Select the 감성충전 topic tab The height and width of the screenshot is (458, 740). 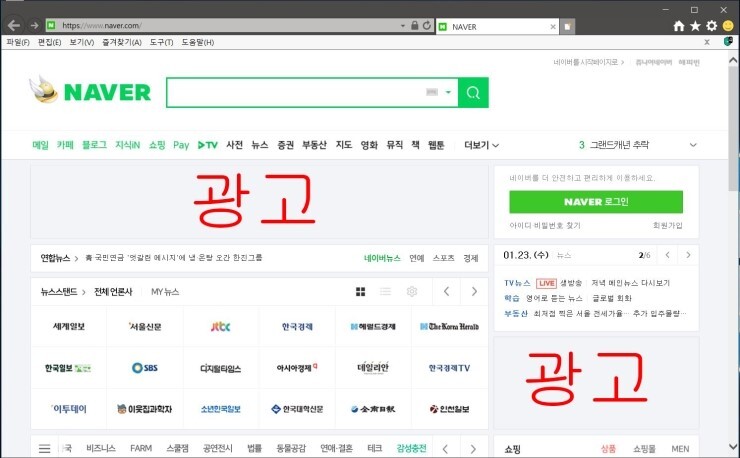412,449
